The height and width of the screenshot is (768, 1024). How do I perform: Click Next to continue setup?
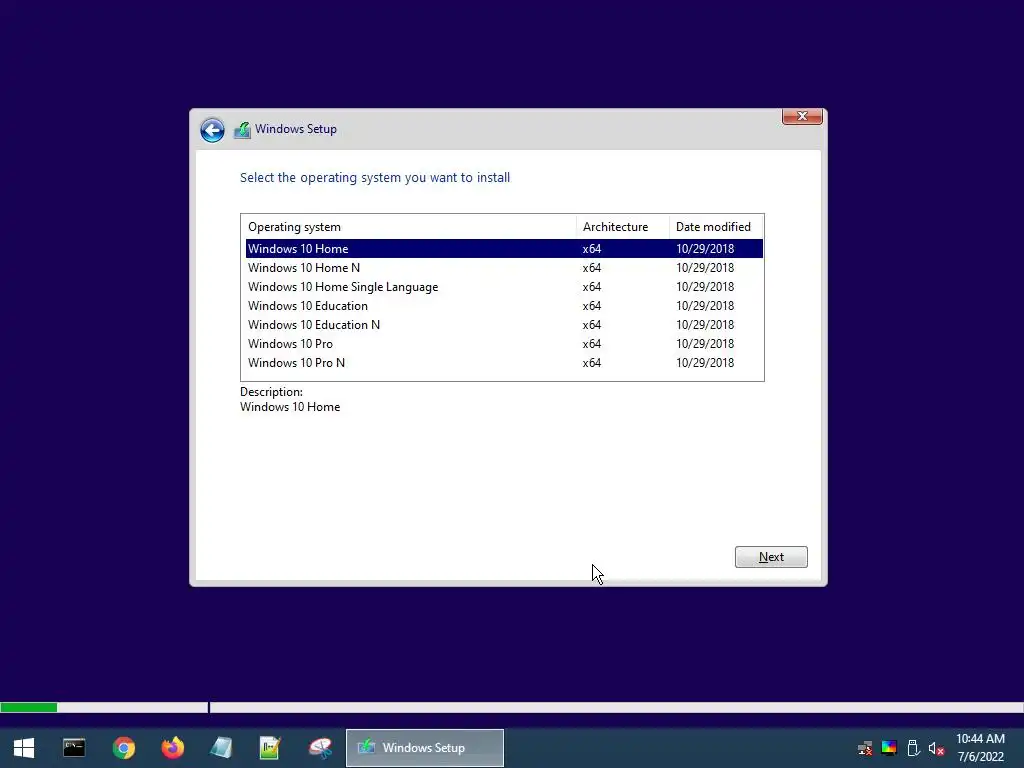pyautogui.click(x=771, y=557)
